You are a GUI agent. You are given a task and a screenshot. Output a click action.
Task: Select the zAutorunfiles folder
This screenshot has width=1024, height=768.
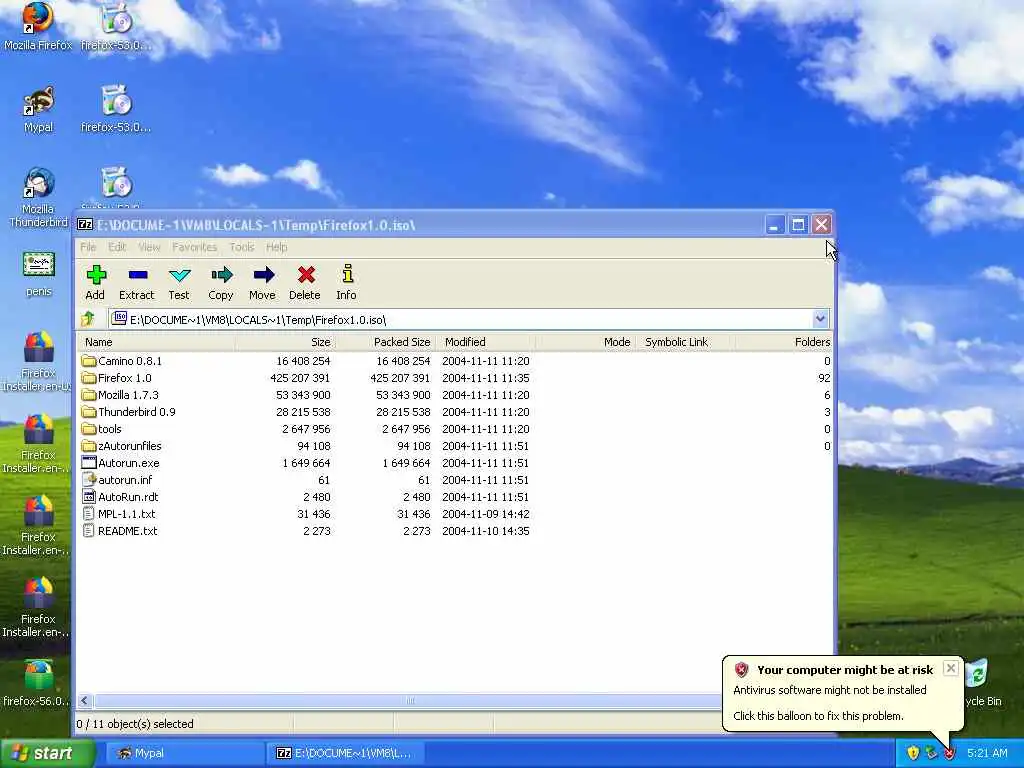(x=121, y=446)
